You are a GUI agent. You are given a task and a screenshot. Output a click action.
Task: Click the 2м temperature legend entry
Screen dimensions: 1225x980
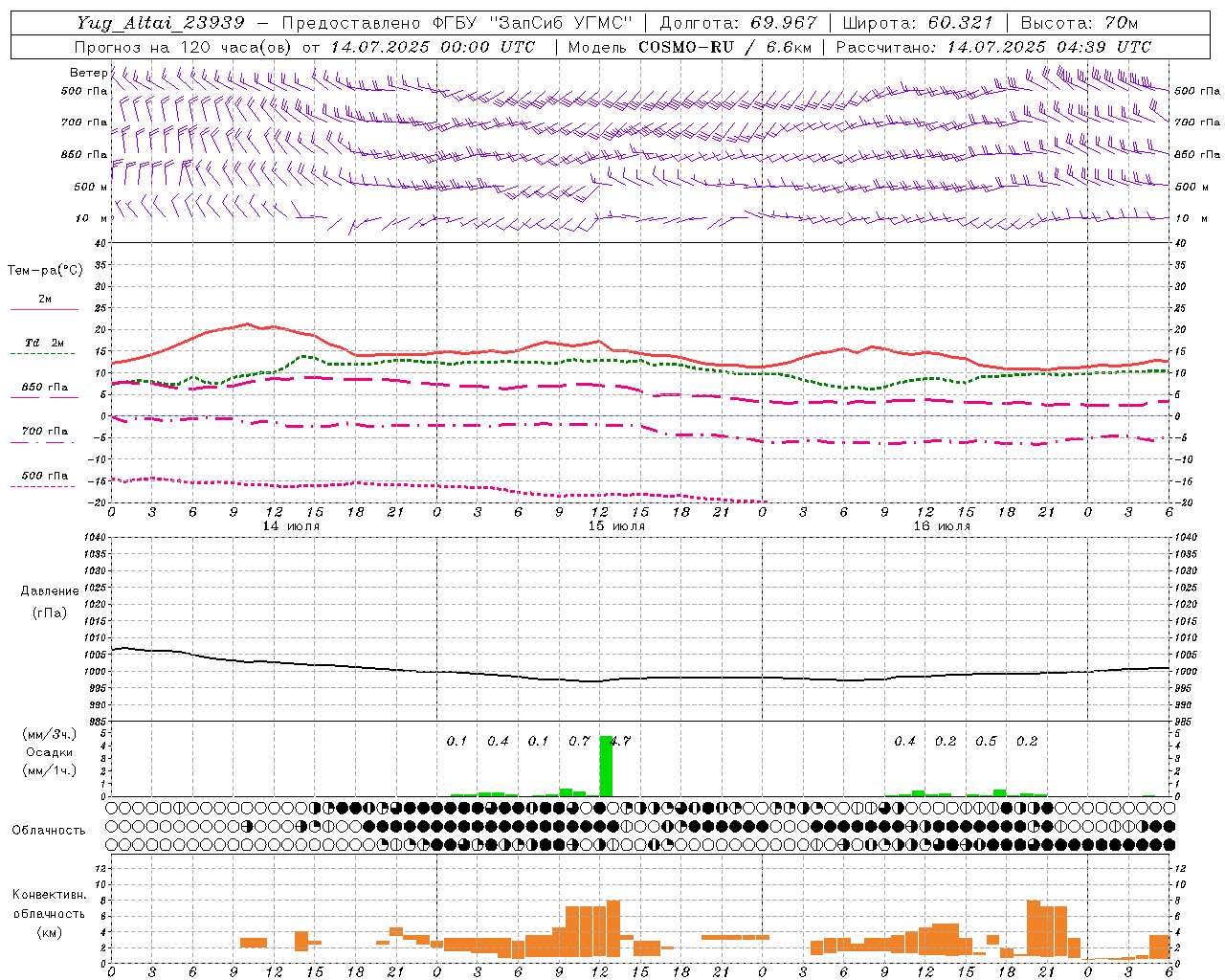coord(45,299)
